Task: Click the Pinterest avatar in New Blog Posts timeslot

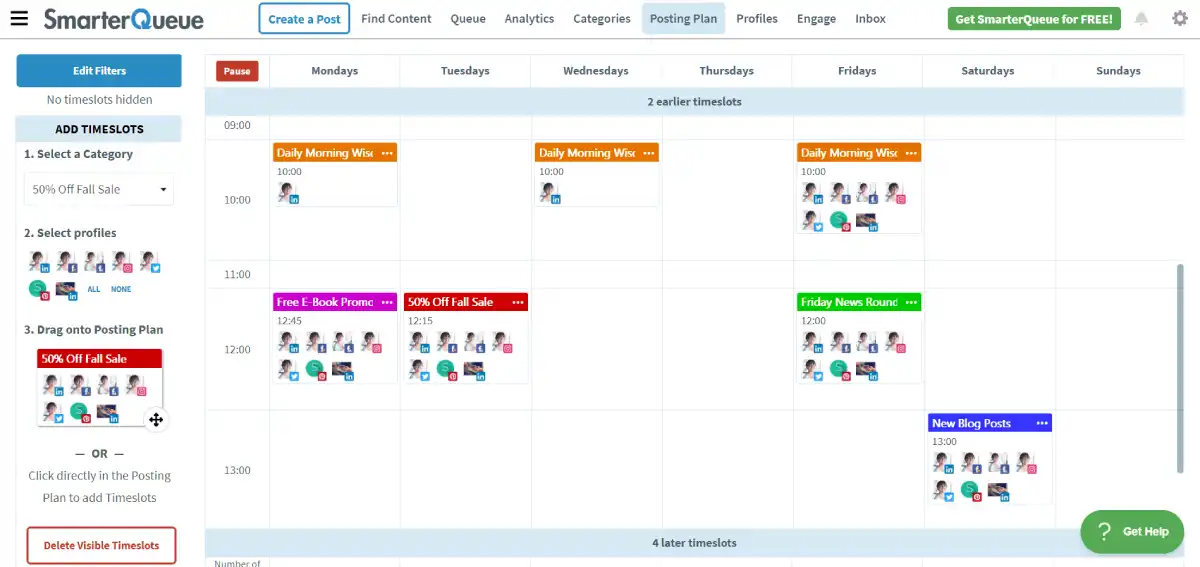Action: [970, 490]
